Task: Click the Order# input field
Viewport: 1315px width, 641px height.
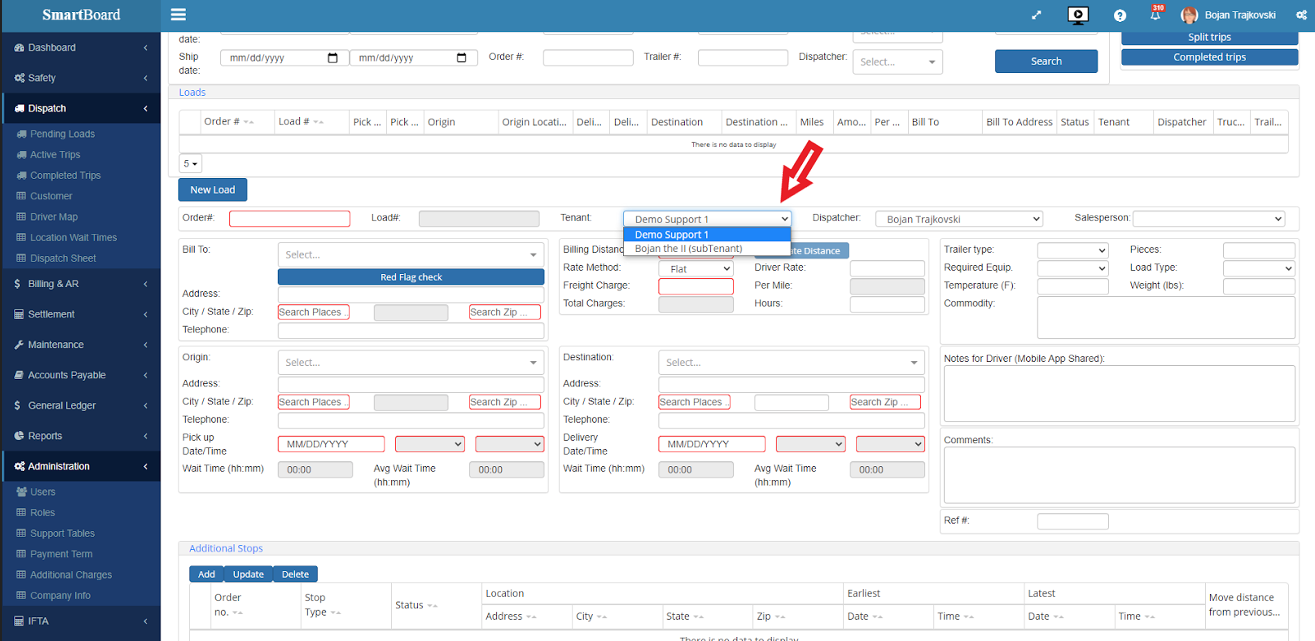Action: pyautogui.click(x=290, y=219)
